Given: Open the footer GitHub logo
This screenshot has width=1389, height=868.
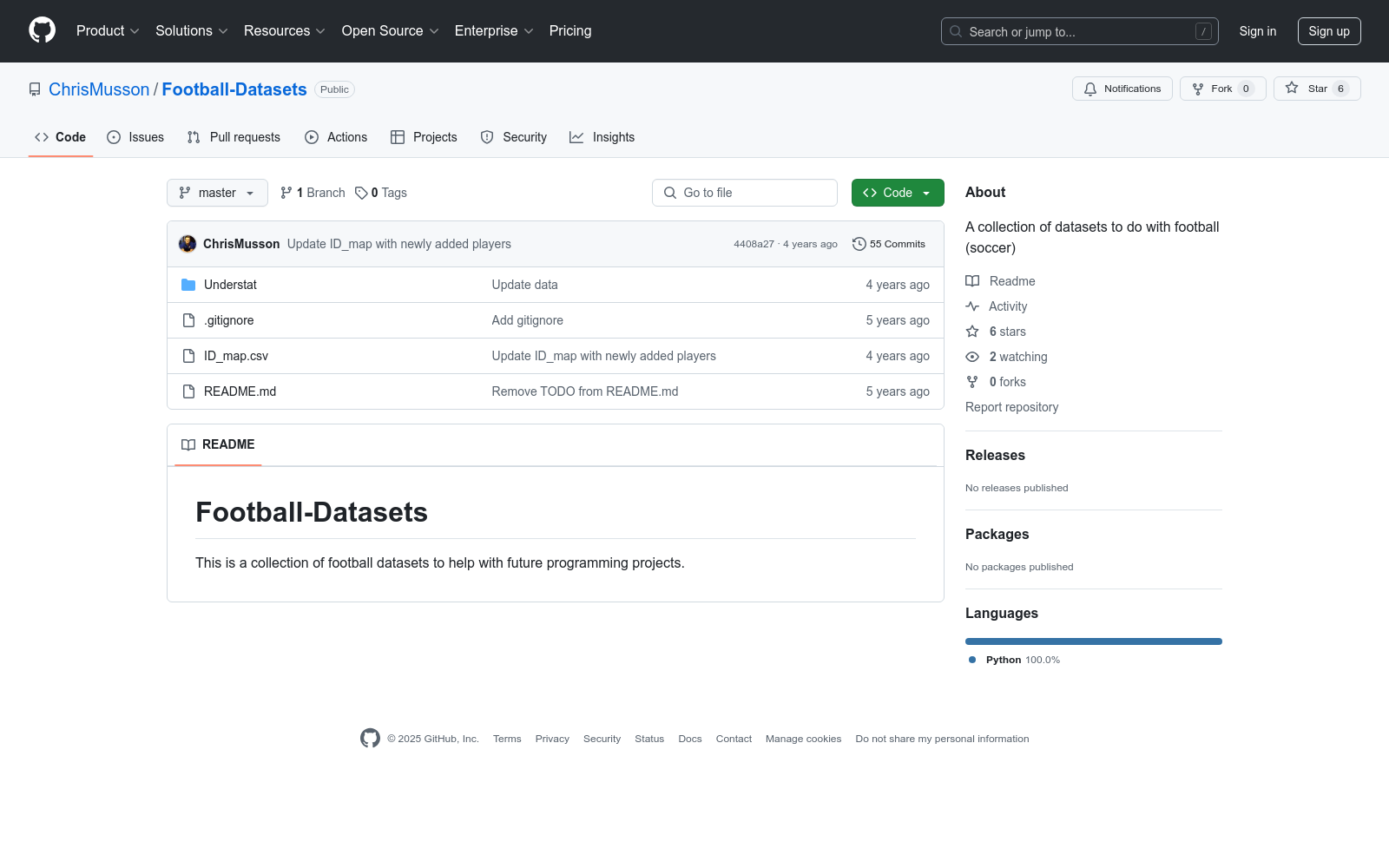Looking at the screenshot, I should point(370,739).
